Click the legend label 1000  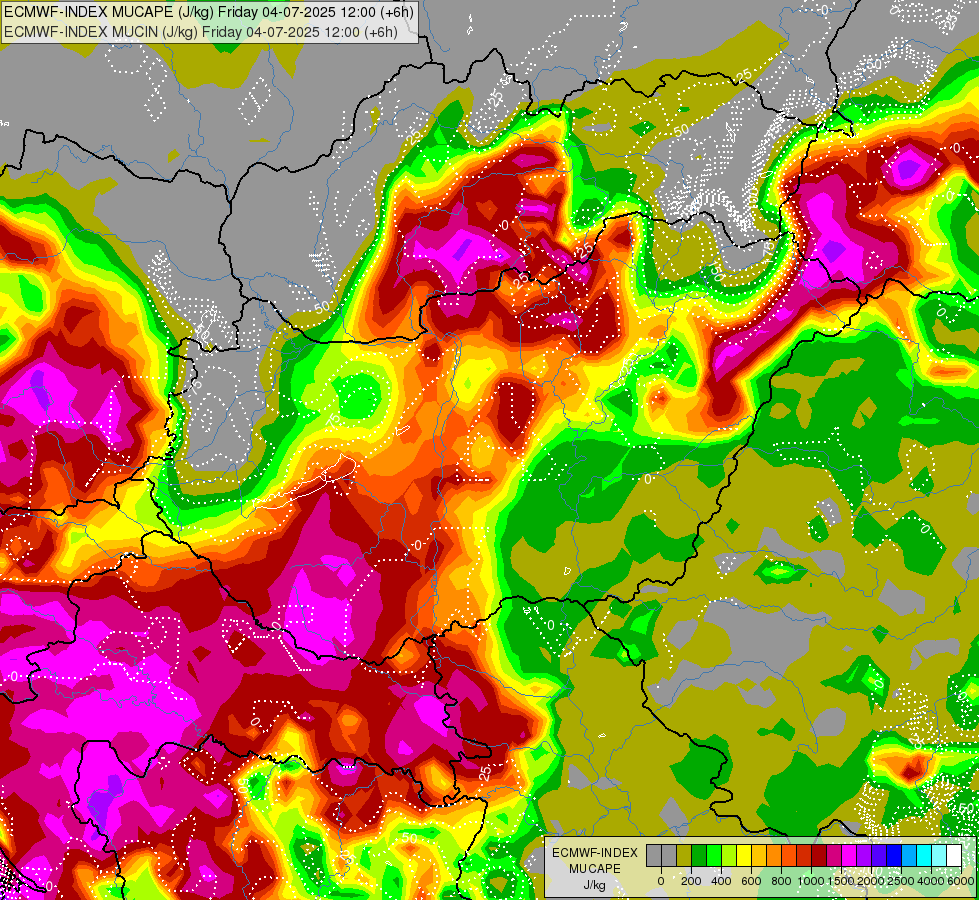(810, 881)
